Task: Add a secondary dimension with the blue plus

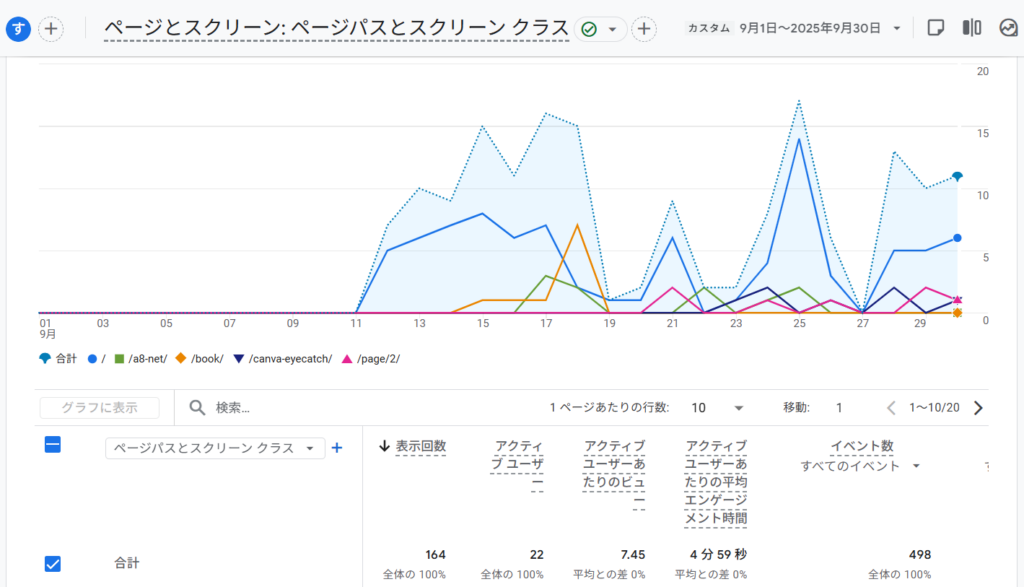Action: pos(337,448)
